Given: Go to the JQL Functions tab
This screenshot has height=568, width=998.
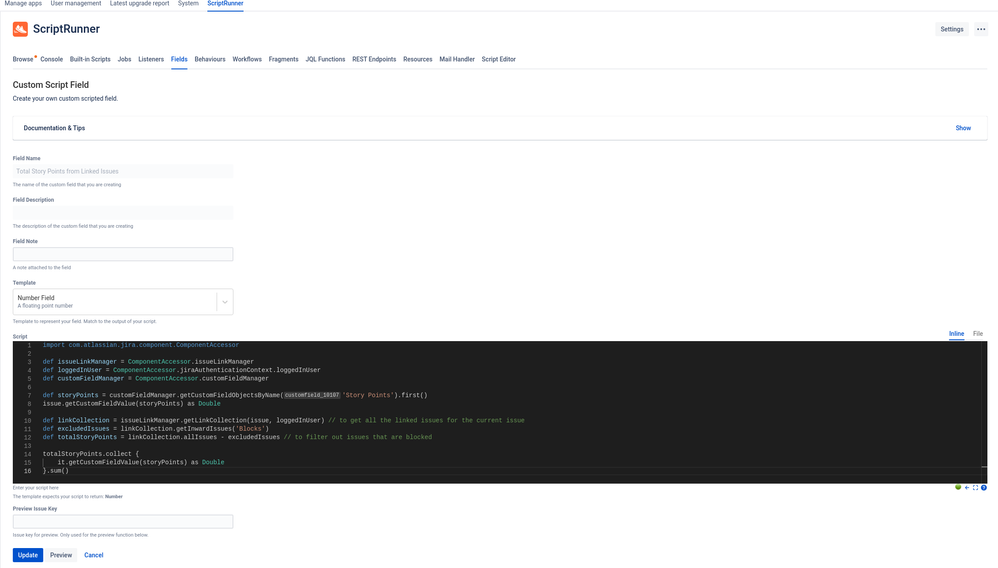Looking at the screenshot, I should tap(325, 59).
